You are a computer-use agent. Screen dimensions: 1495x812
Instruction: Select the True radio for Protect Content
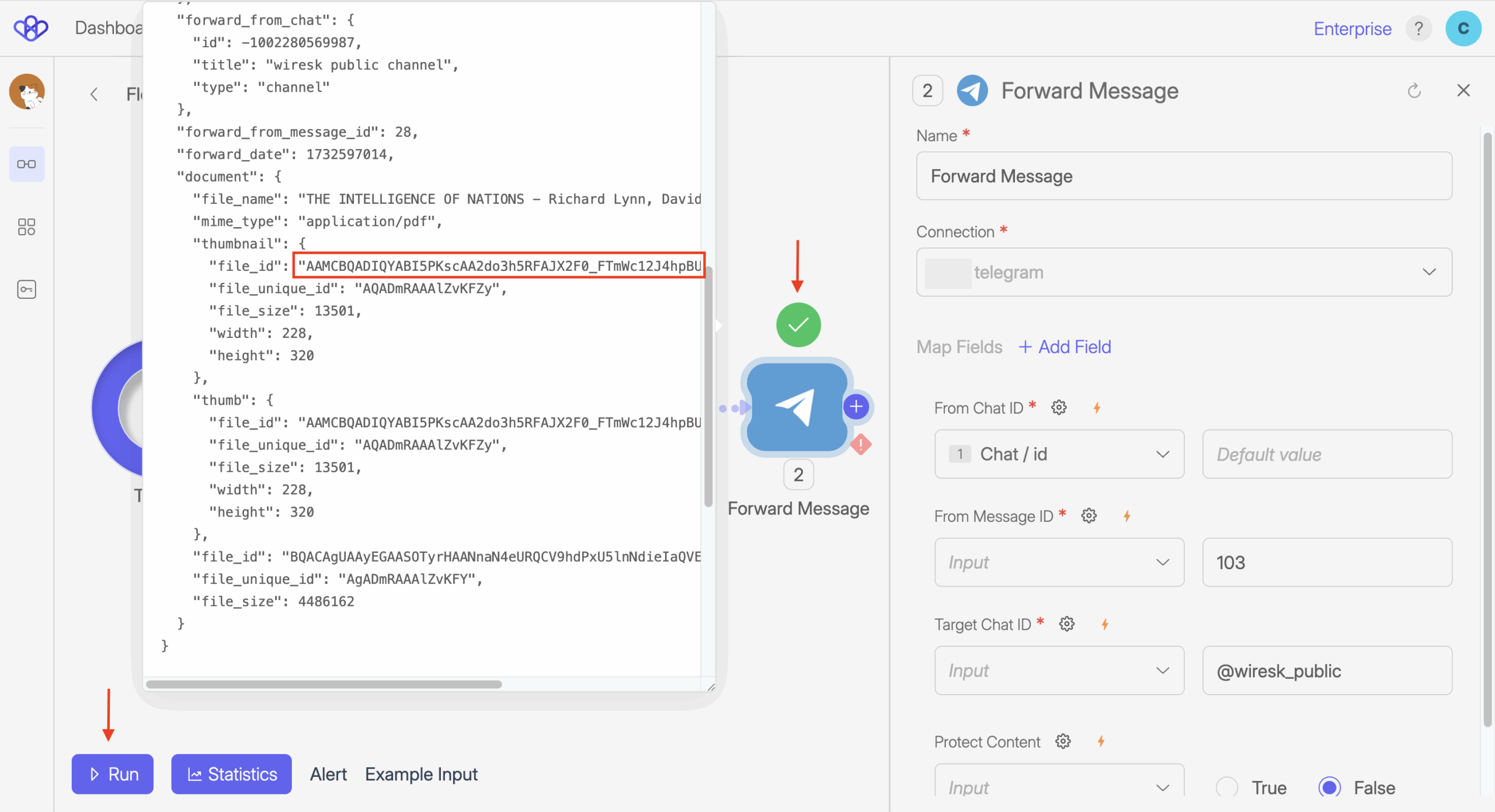click(1227, 787)
